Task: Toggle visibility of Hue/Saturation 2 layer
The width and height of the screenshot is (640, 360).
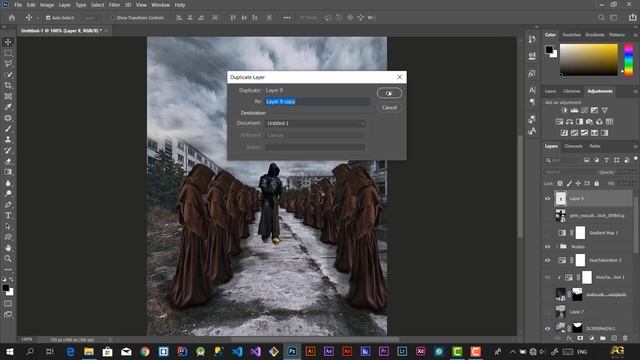Action: pos(548,260)
